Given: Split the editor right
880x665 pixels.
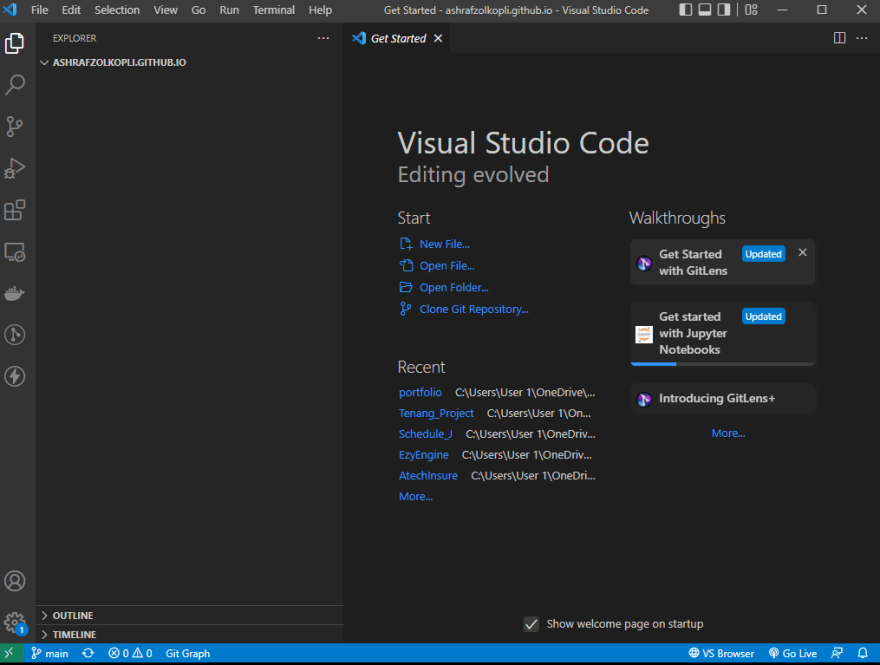Looking at the screenshot, I should click(840, 38).
